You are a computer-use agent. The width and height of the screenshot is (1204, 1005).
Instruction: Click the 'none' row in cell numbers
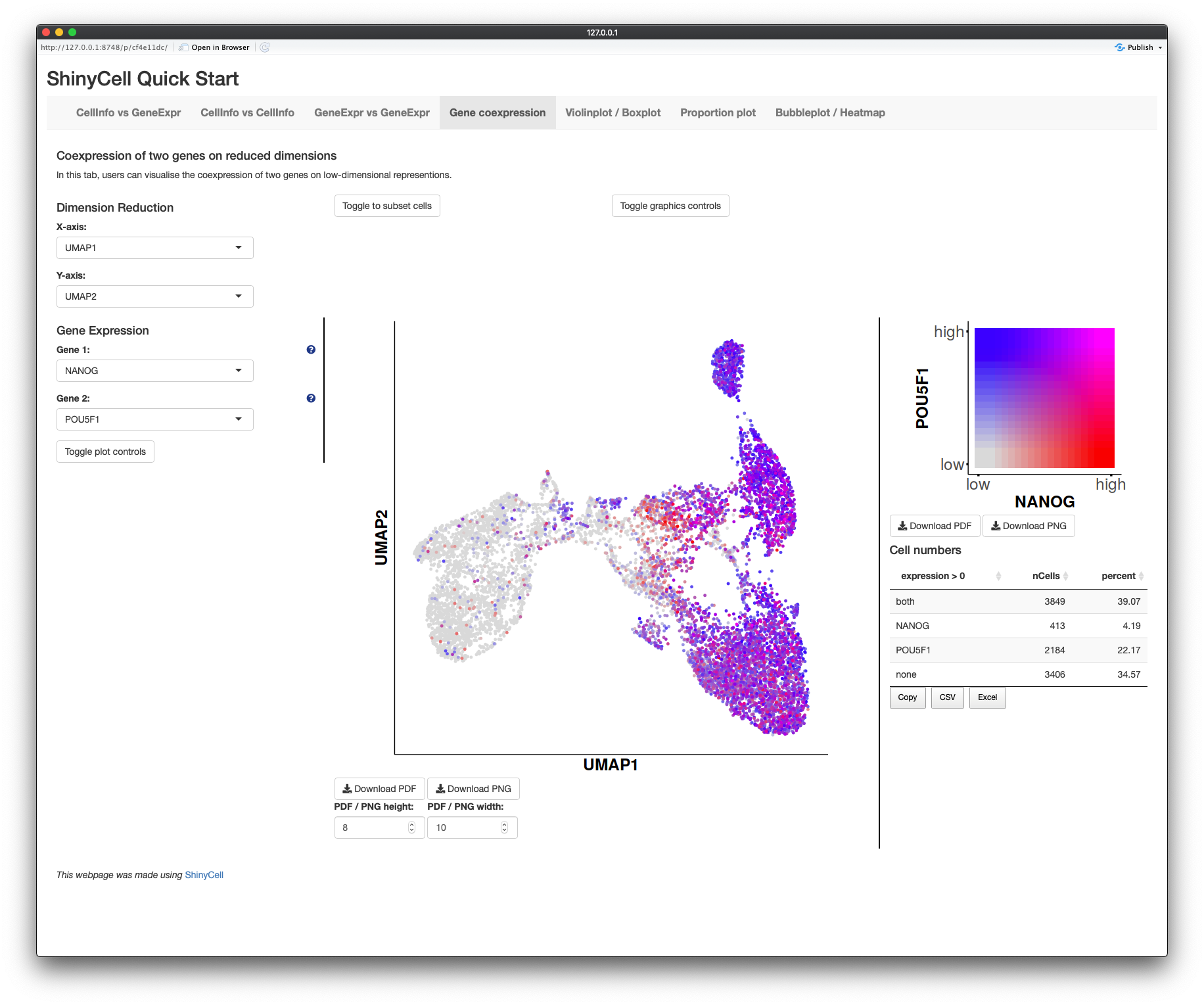click(1018, 674)
